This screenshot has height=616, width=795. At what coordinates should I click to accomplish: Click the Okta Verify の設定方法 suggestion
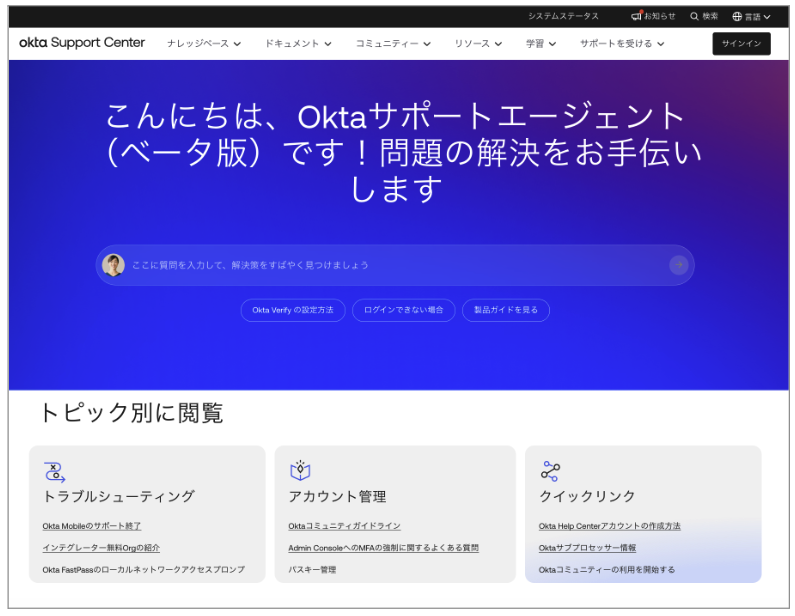tap(293, 310)
